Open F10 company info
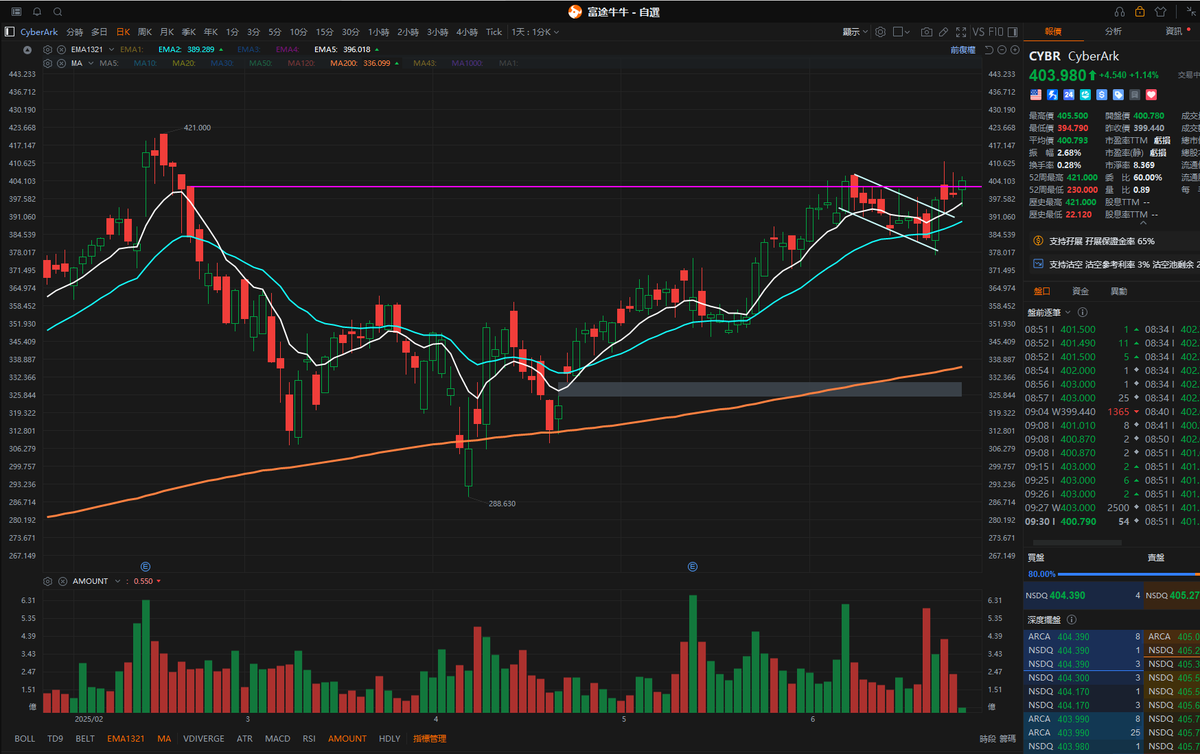 pos(996,32)
